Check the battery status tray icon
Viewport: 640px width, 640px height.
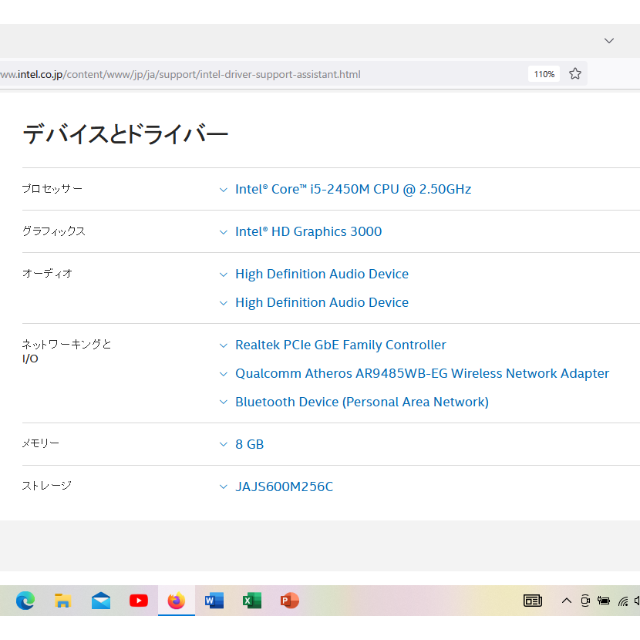tap(604, 600)
